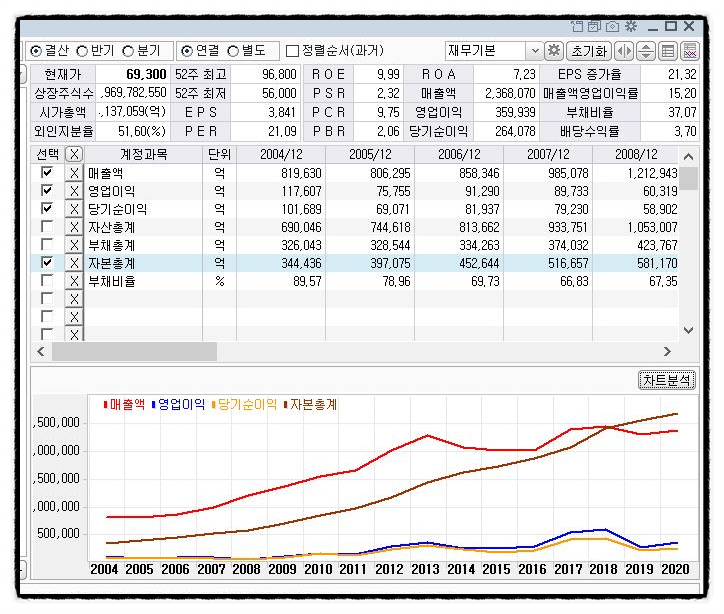
Task: Select the 부채비율 row label
Action: 112,282
